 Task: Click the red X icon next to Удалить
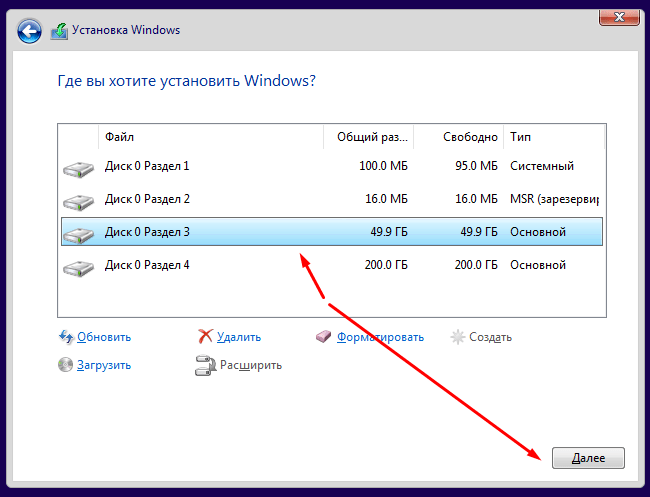tap(205, 337)
